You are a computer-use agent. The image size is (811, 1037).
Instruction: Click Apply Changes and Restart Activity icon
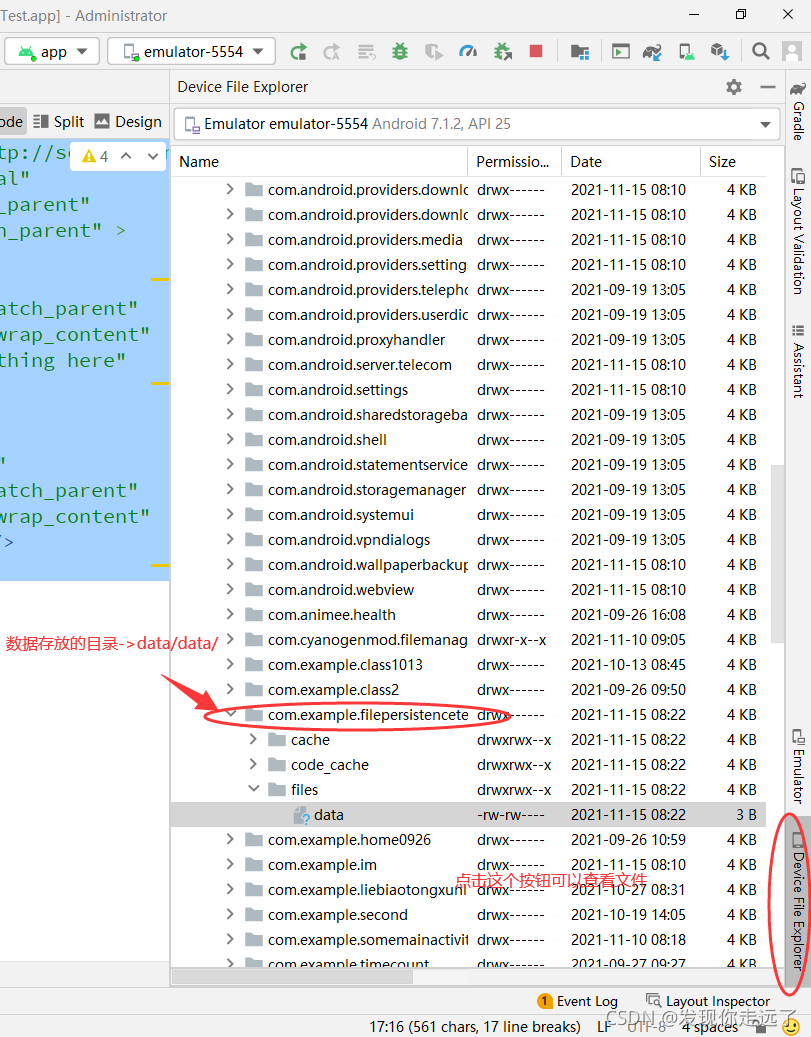click(331, 52)
